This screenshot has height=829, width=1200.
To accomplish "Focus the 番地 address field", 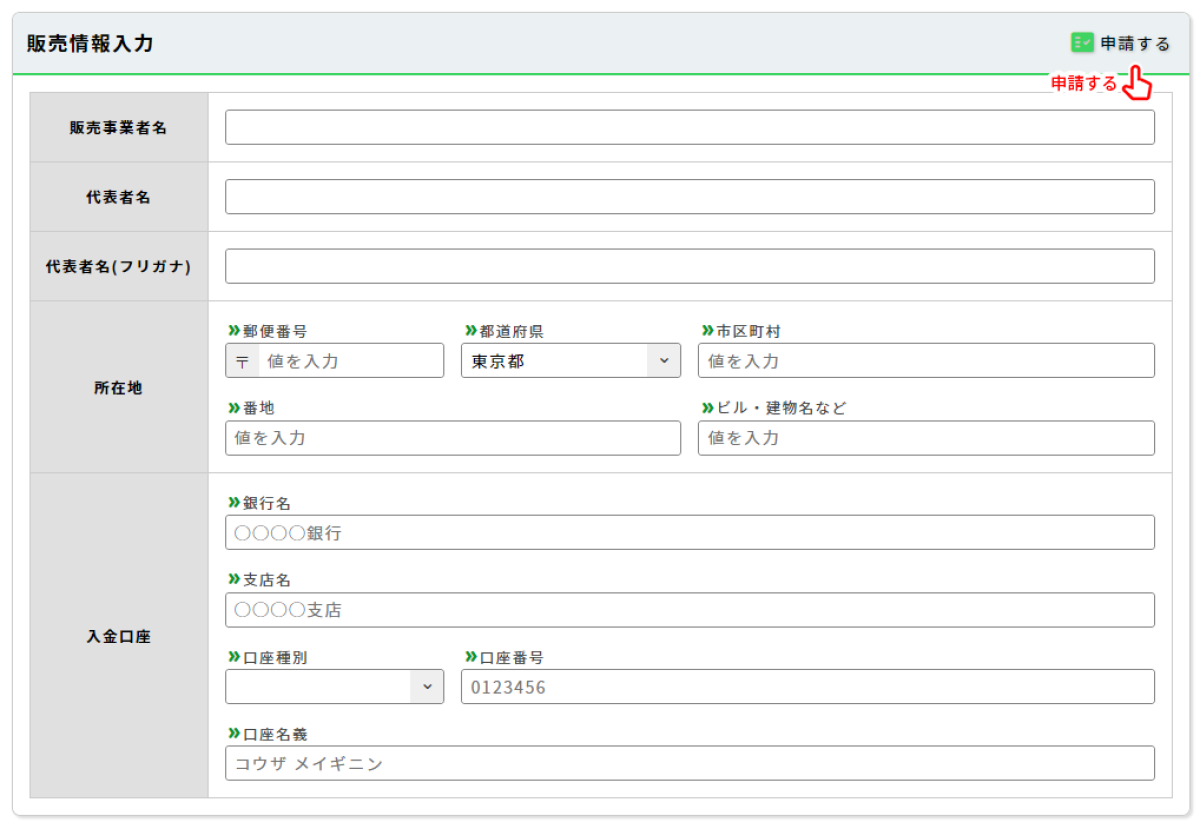I will point(452,438).
